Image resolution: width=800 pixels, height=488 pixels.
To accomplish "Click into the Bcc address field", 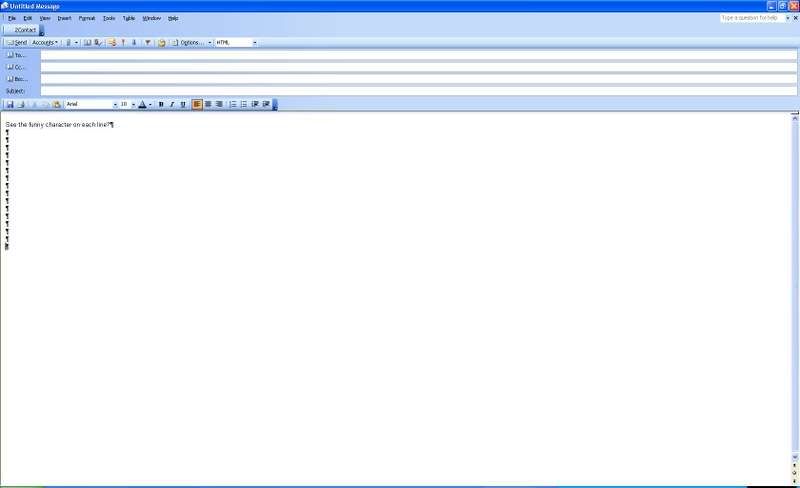I will click(419, 79).
